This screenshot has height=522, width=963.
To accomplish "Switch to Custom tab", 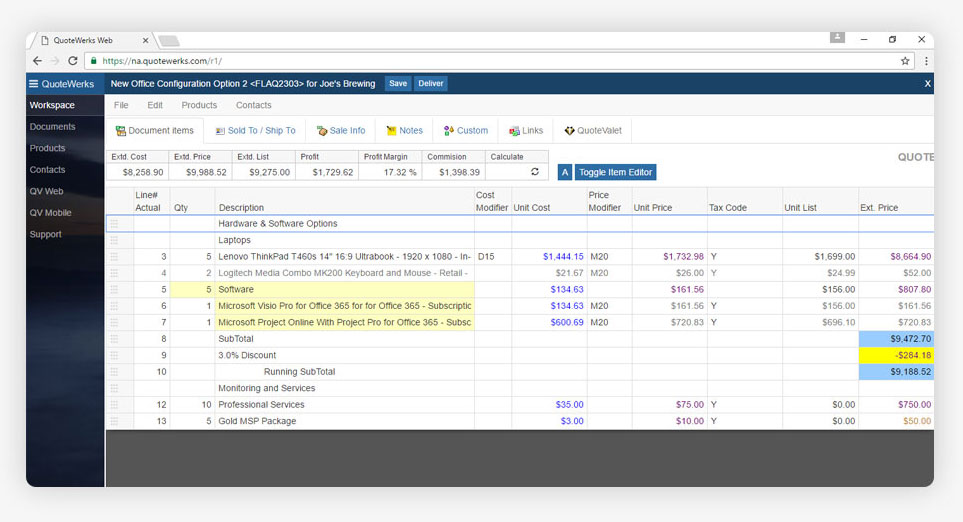I will pyautogui.click(x=466, y=131).
